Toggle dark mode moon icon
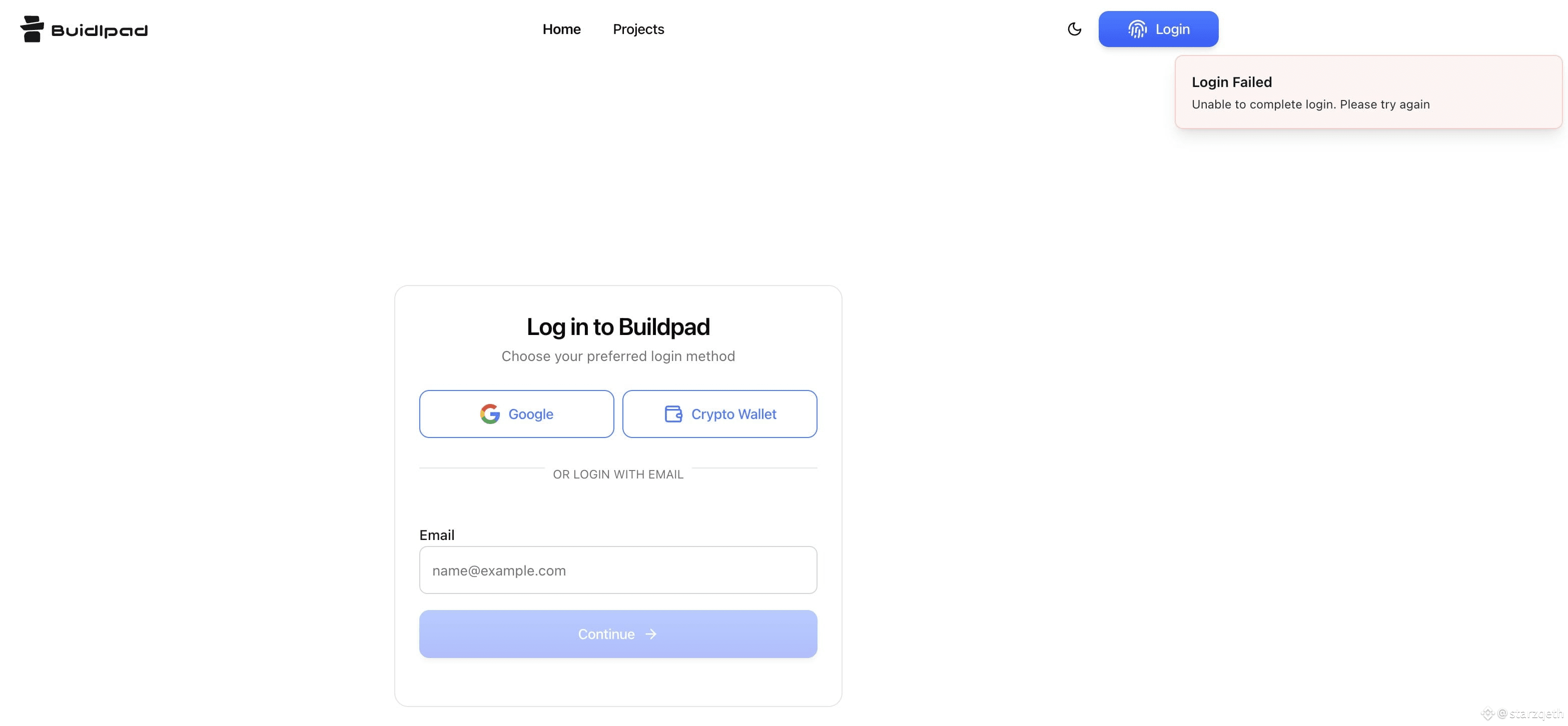This screenshot has height=726, width=1568. pyautogui.click(x=1074, y=29)
